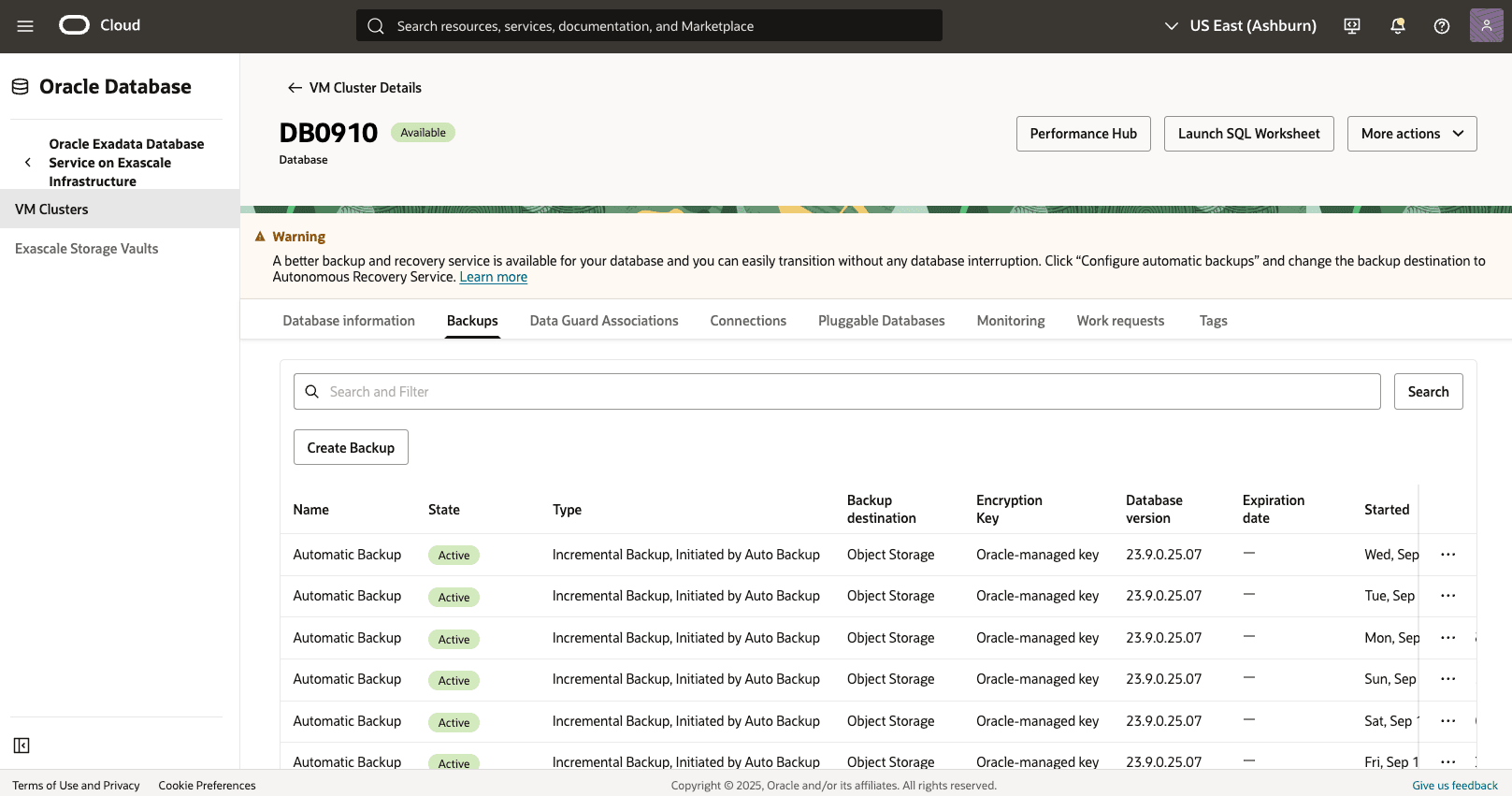1512x796 pixels.
Task: Click the Encryption Key column header
Action: pos(1009,509)
